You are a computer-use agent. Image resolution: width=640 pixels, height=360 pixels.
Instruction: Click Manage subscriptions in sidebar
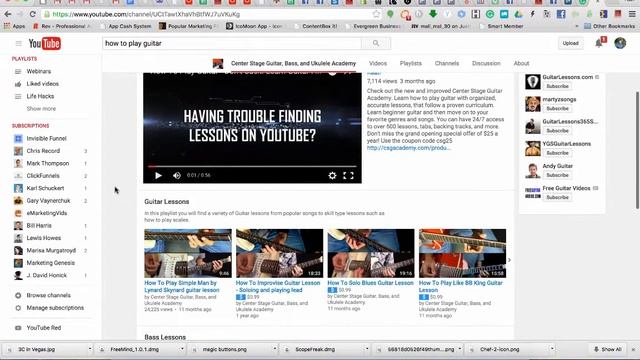(55, 308)
